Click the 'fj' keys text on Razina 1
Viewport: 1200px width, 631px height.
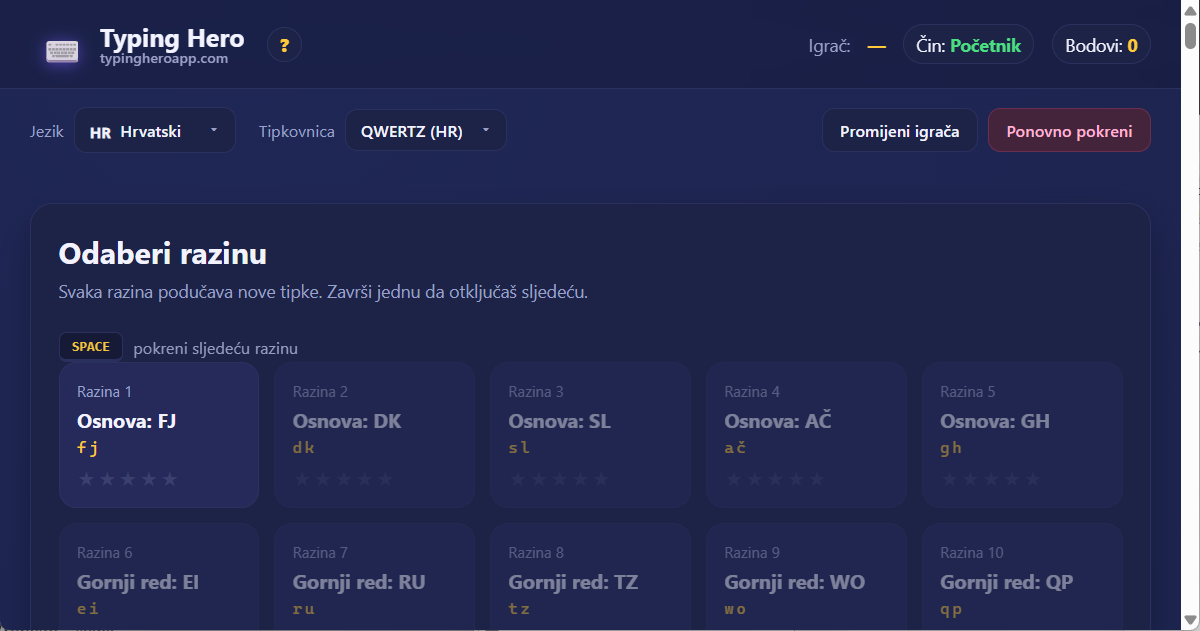(88, 448)
